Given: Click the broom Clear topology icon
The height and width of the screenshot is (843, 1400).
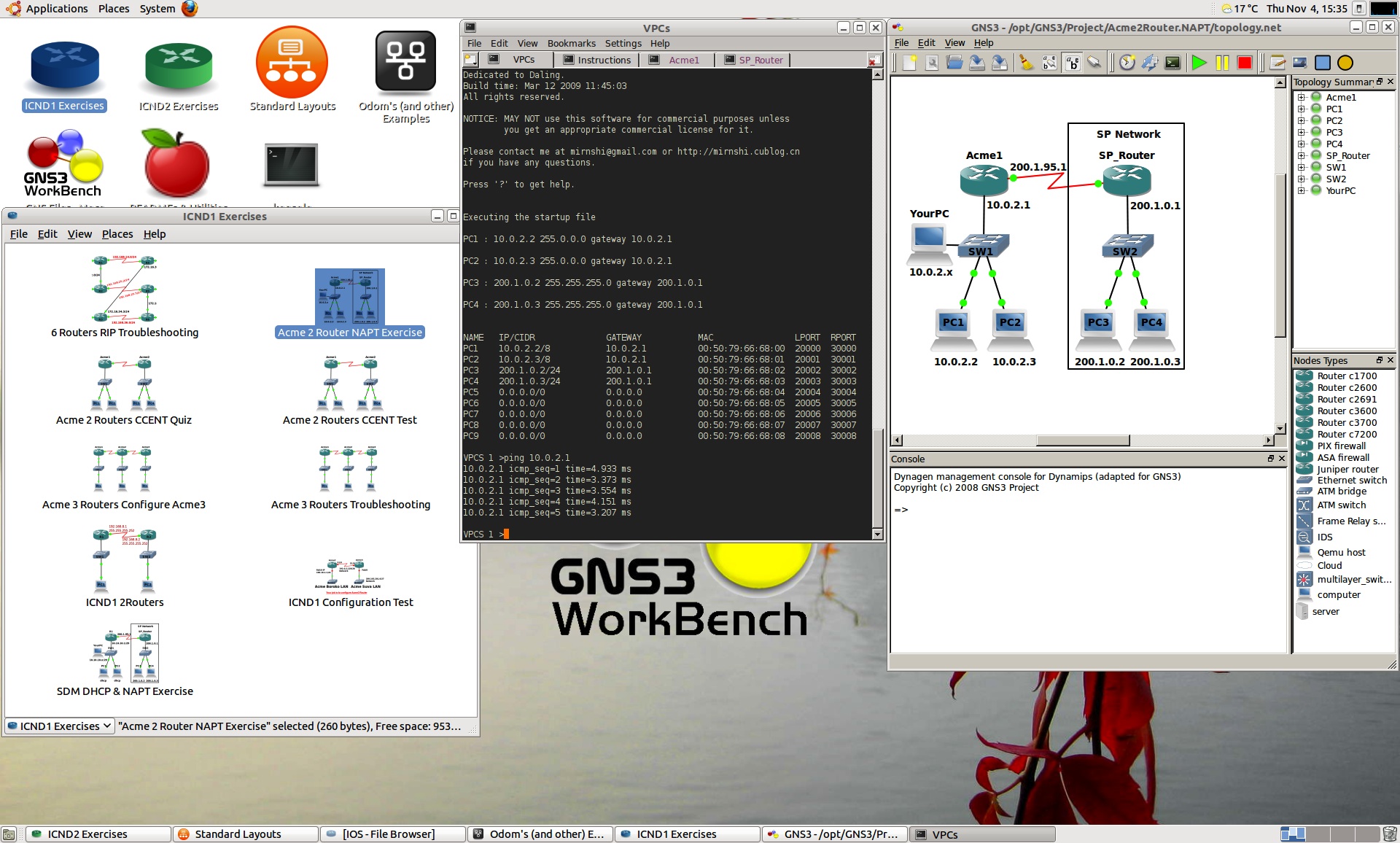Looking at the screenshot, I should 1027,63.
